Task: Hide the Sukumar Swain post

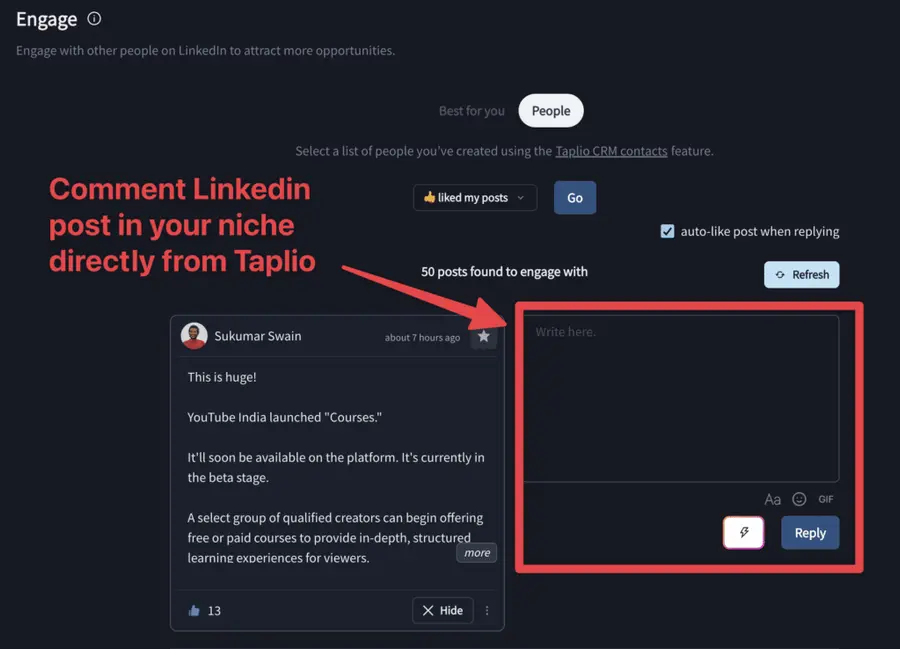Action: [443, 611]
